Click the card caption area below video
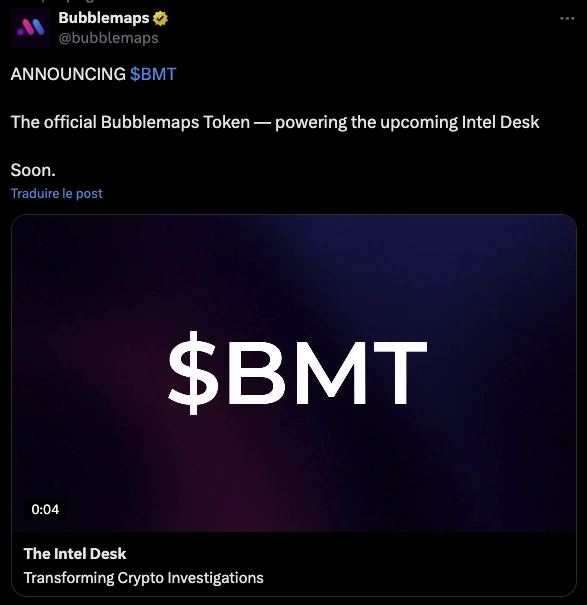This screenshot has width=587, height=605. click(x=294, y=564)
